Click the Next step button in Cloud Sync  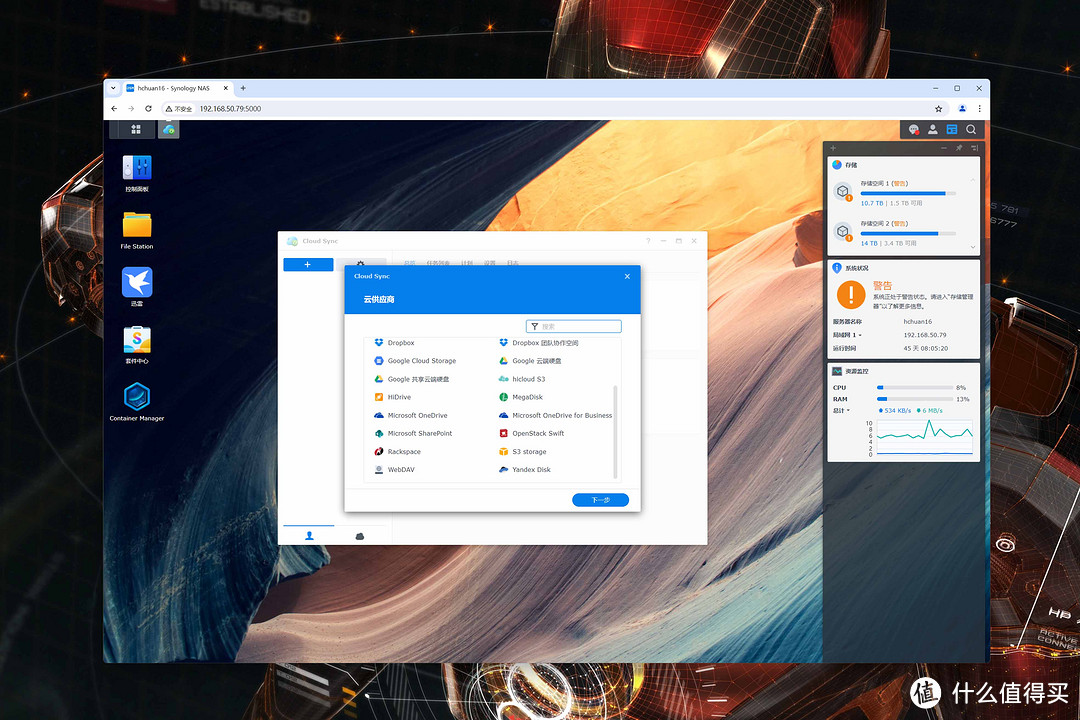click(x=600, y=500)
